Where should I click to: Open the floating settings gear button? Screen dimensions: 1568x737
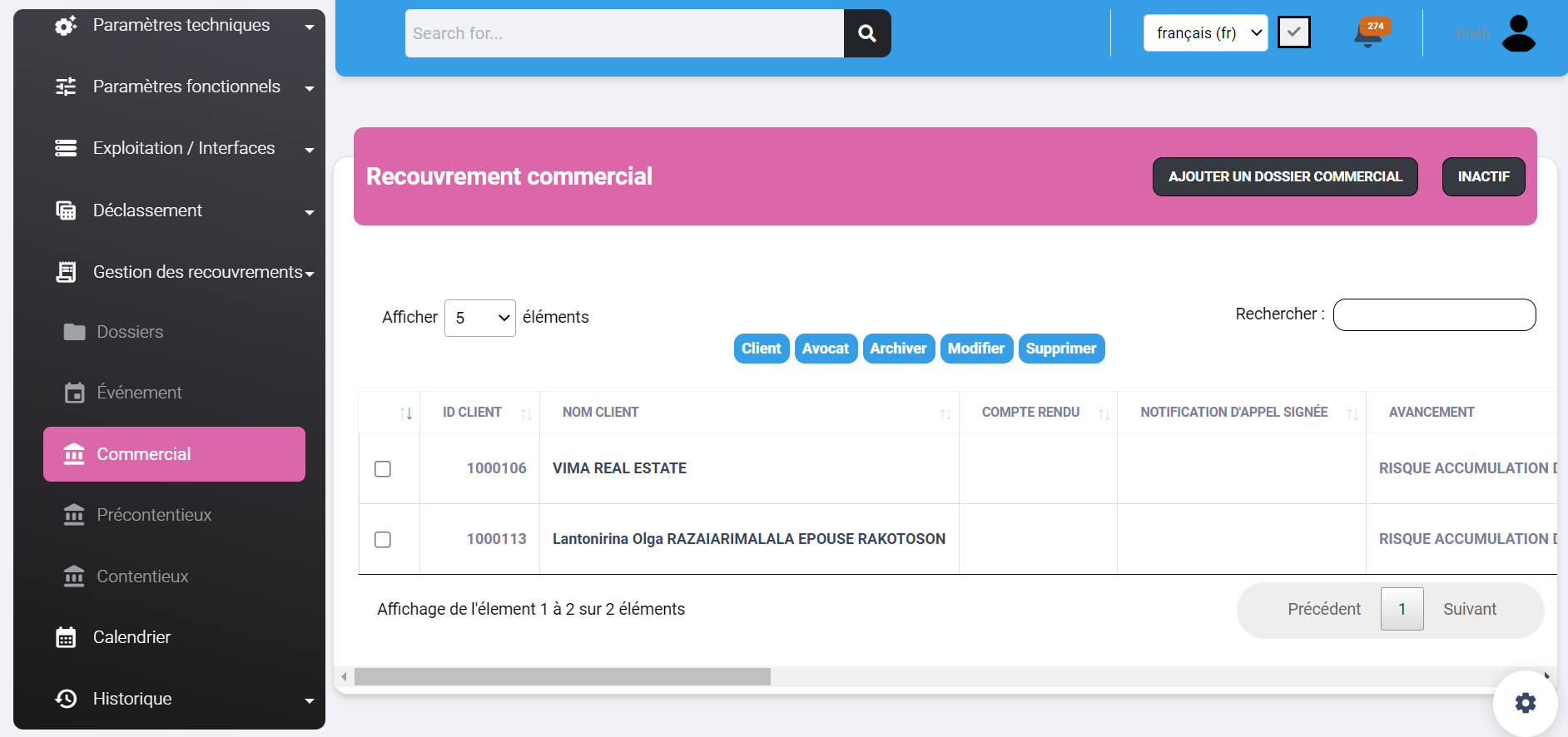(1525, 703)
